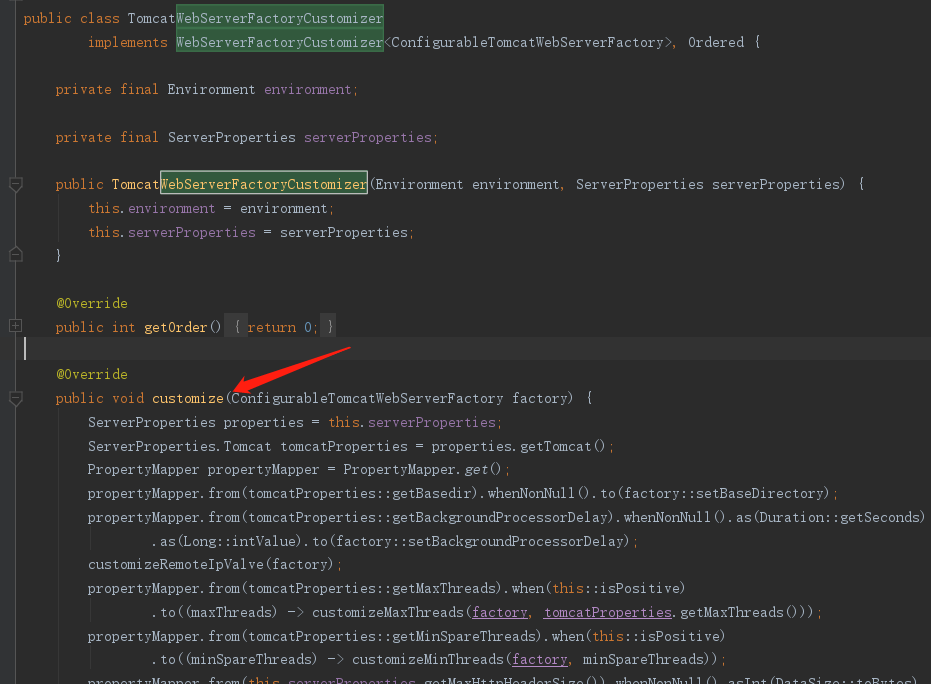This screenshot has width=931, height=684.
Task: Click the factory parameter of customize
Action: point(540,398)
